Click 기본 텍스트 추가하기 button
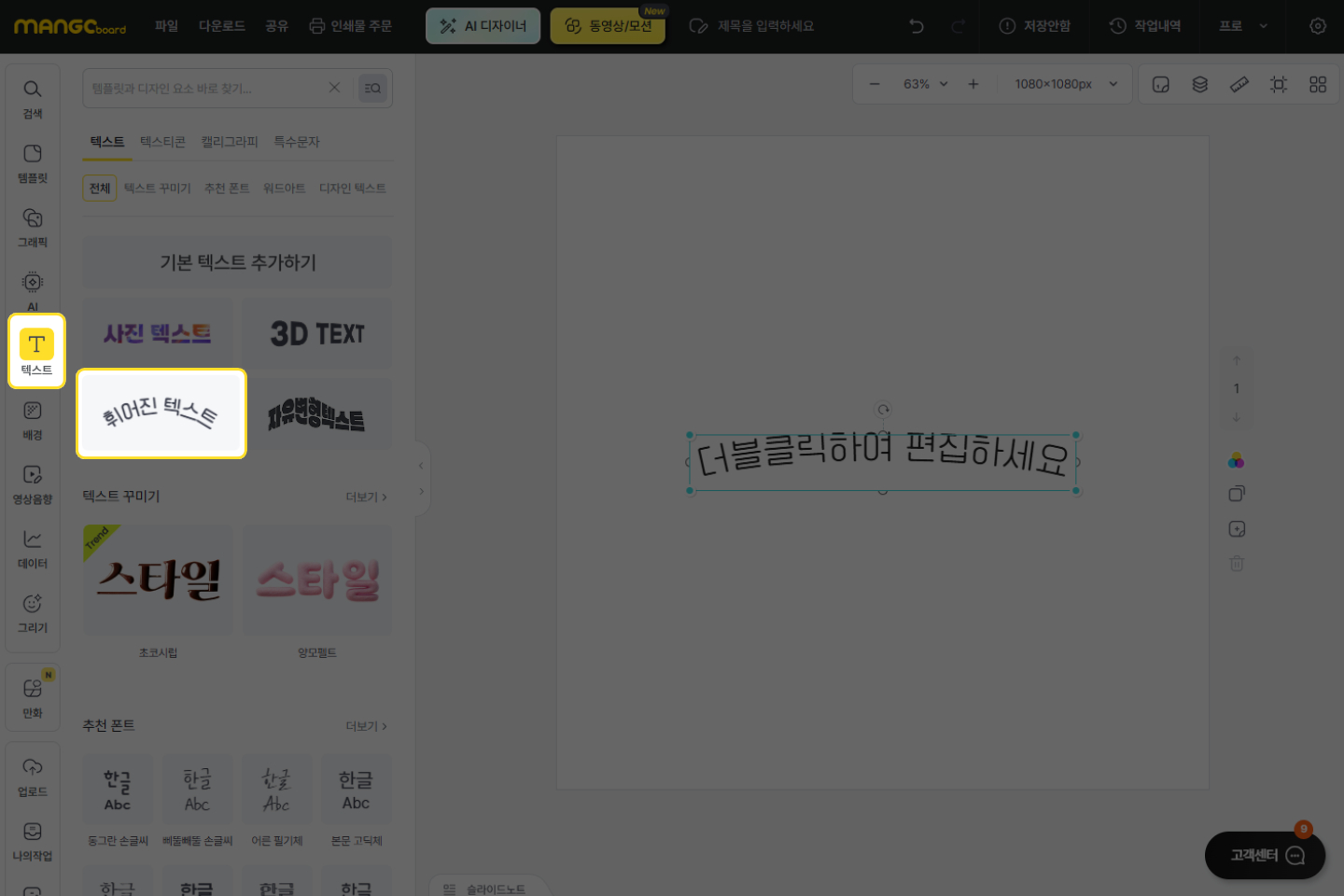 (x=237, y=262)
